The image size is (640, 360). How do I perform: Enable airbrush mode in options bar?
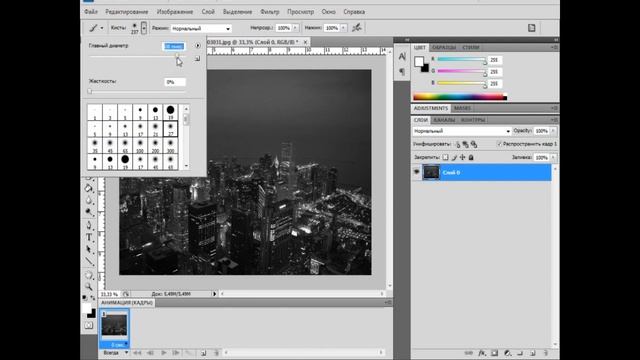[x=357, y=28]
